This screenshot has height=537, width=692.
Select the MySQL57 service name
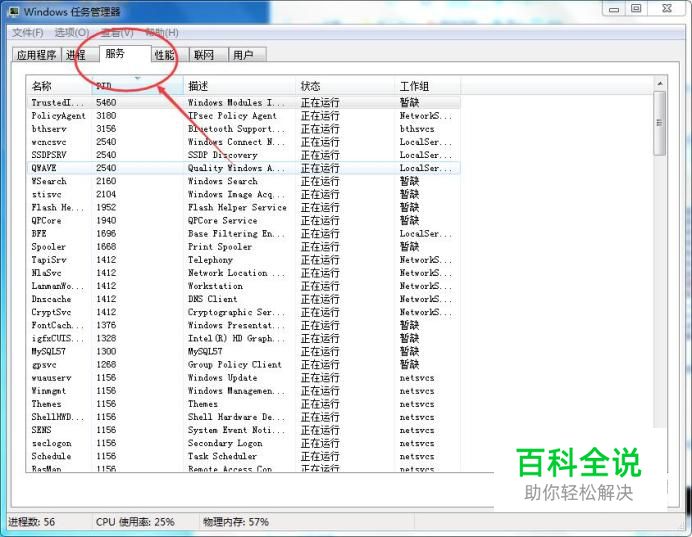click(49, 352)
